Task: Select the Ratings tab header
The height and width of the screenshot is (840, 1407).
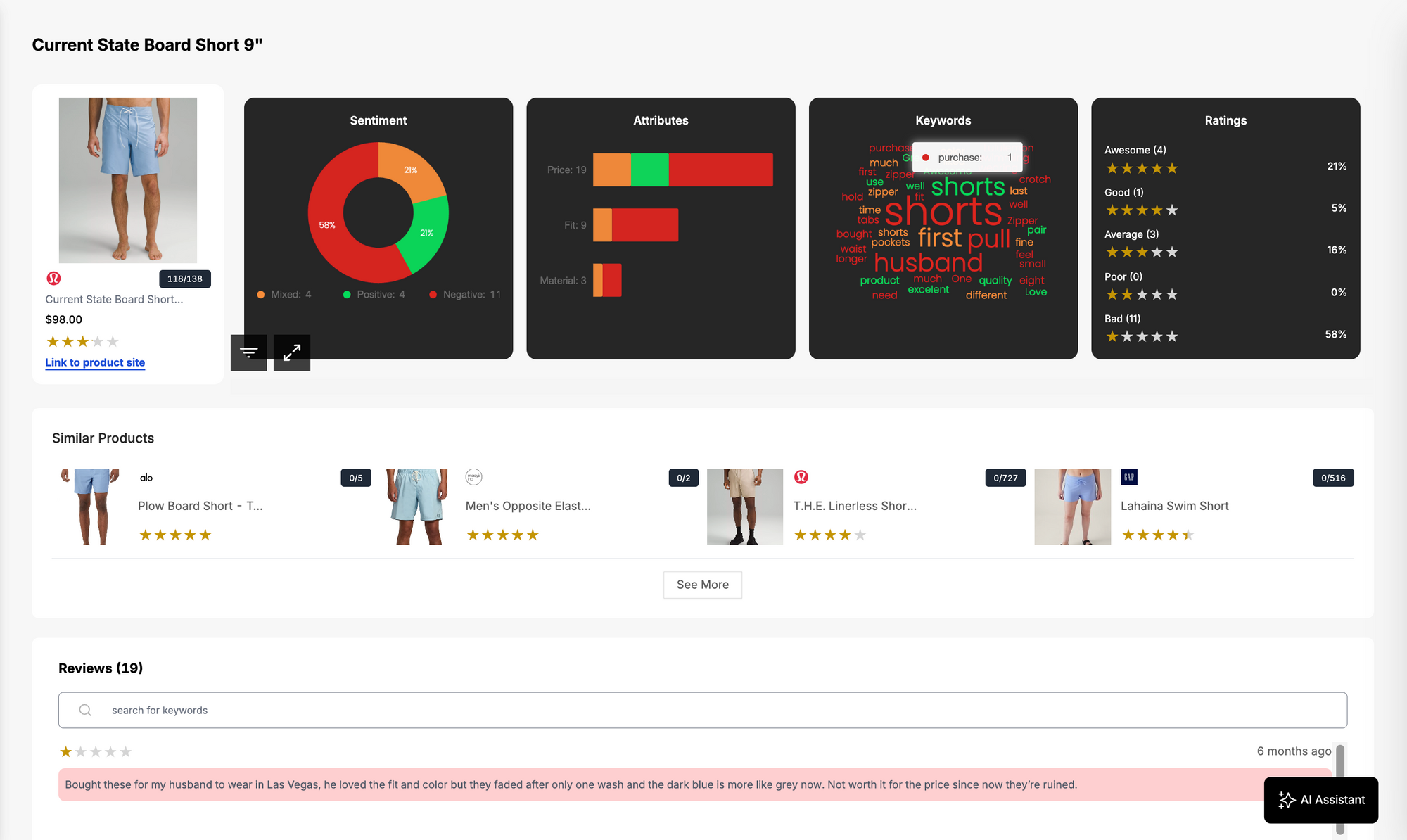Action: 1225,119
